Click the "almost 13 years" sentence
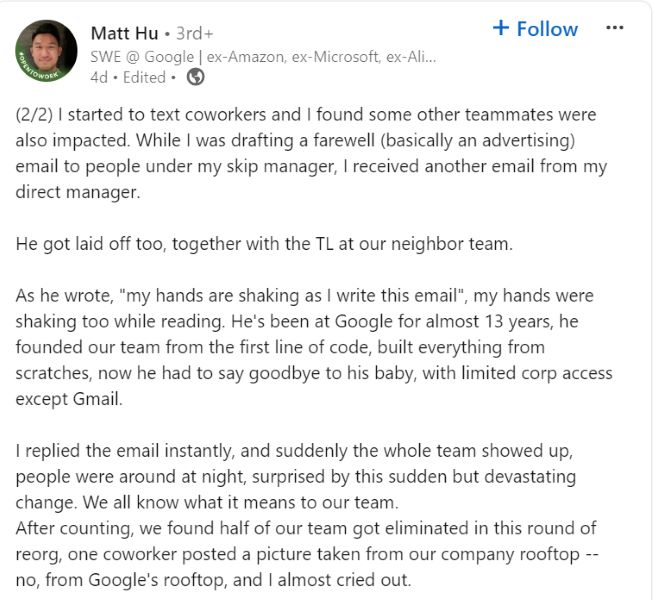This screenshot has width=653, height=600. tap(400, 321)
